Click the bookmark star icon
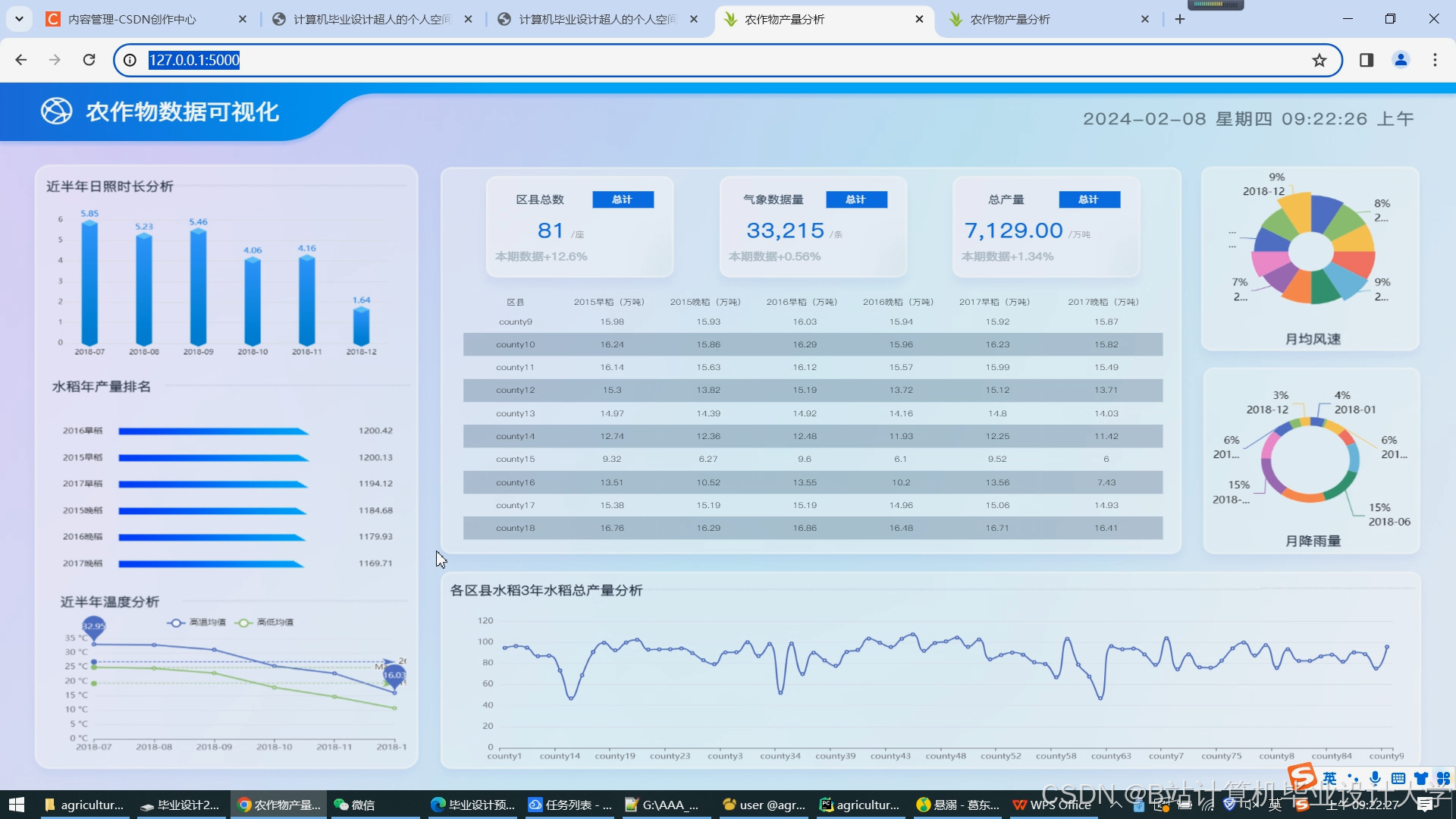The width and height of the screenshot is (1456, 819). point(1319,60)
